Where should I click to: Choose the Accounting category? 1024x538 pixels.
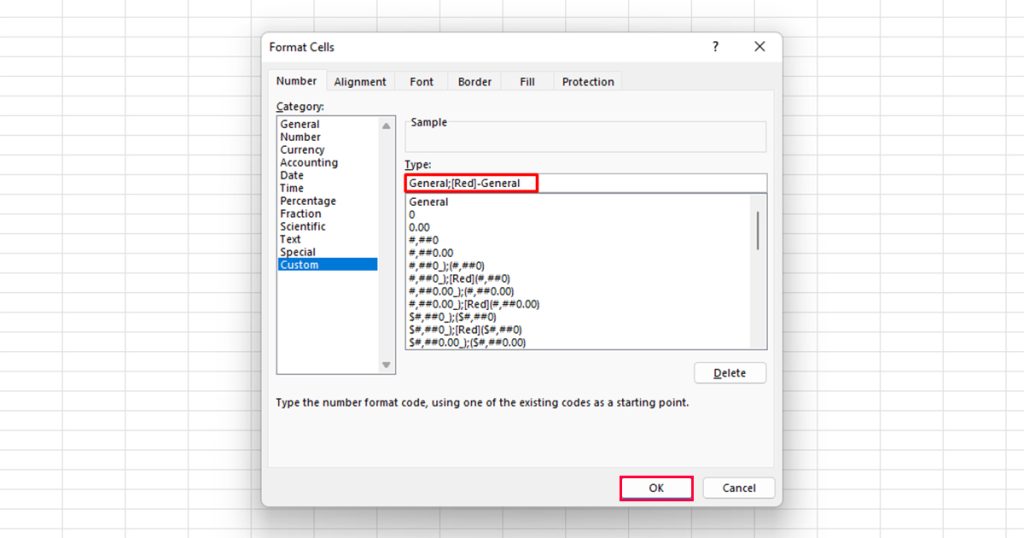click(309, 163)
